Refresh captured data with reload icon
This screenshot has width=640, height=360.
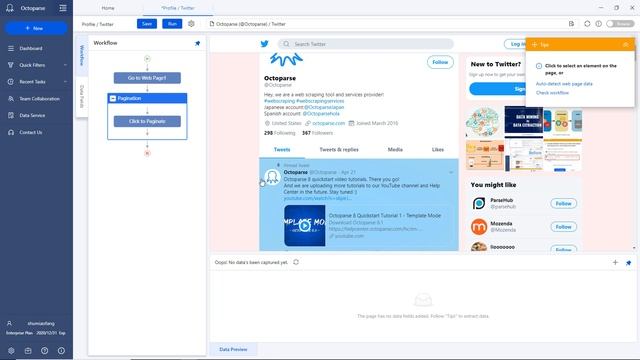[x=296, y=262]
